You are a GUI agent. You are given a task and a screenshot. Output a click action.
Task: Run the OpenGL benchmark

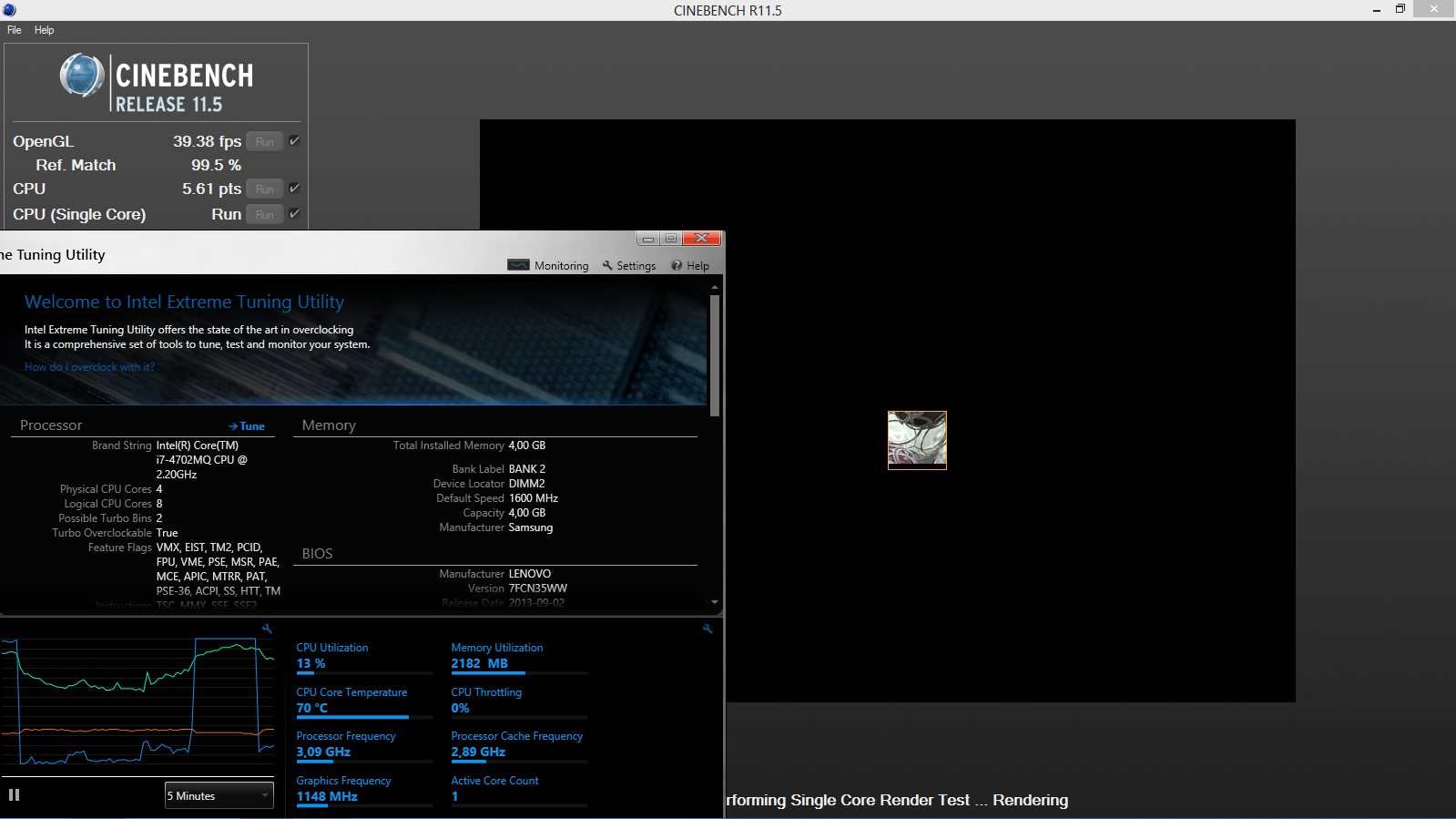click(x=265, y=141)
